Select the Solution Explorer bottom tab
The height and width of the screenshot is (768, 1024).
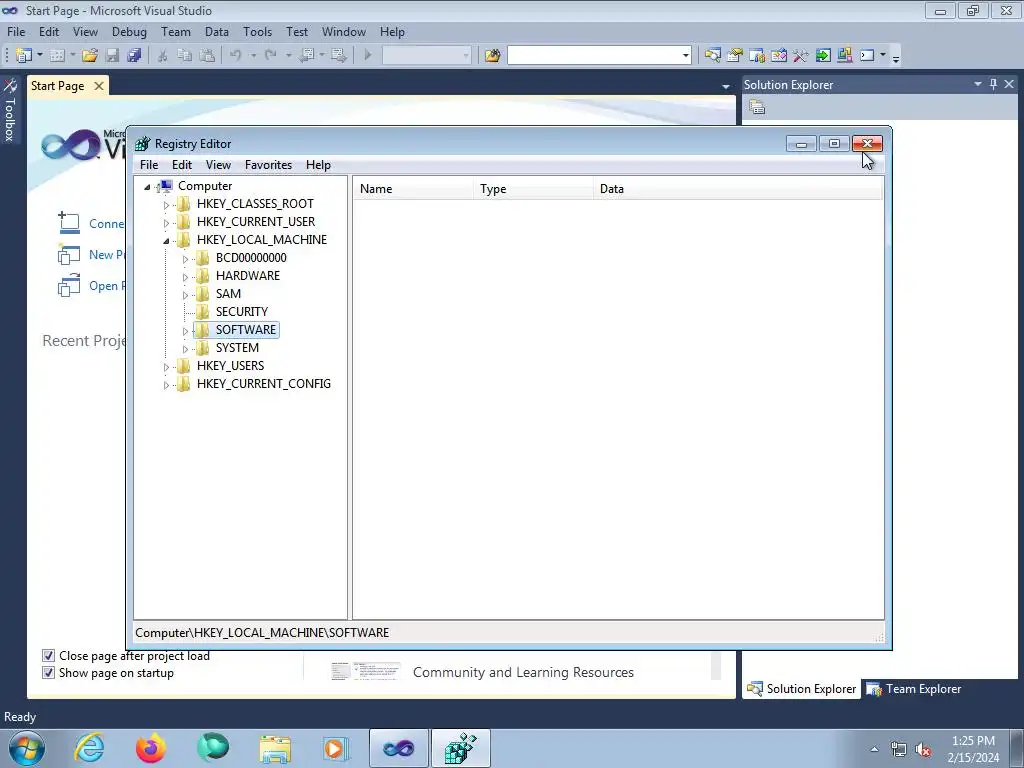tap(801, 688)
